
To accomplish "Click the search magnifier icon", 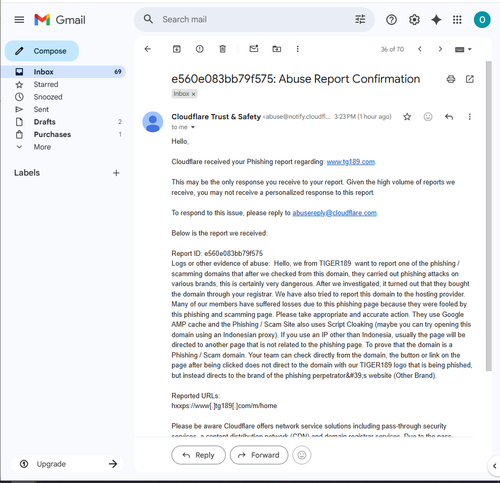I will [x=148, y=19].
